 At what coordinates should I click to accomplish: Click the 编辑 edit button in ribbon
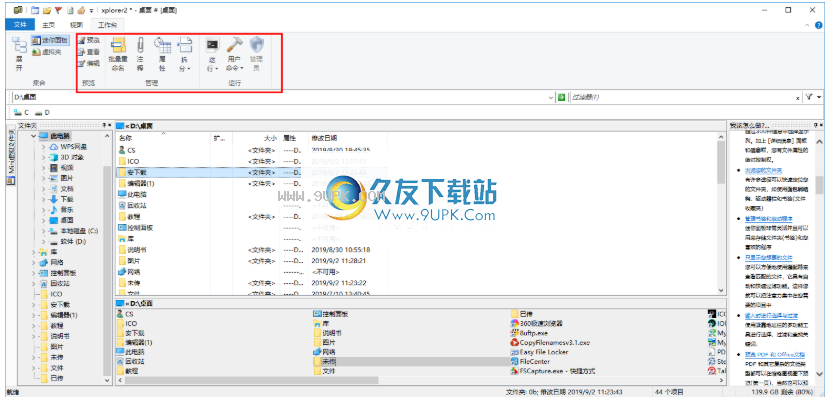88,63
